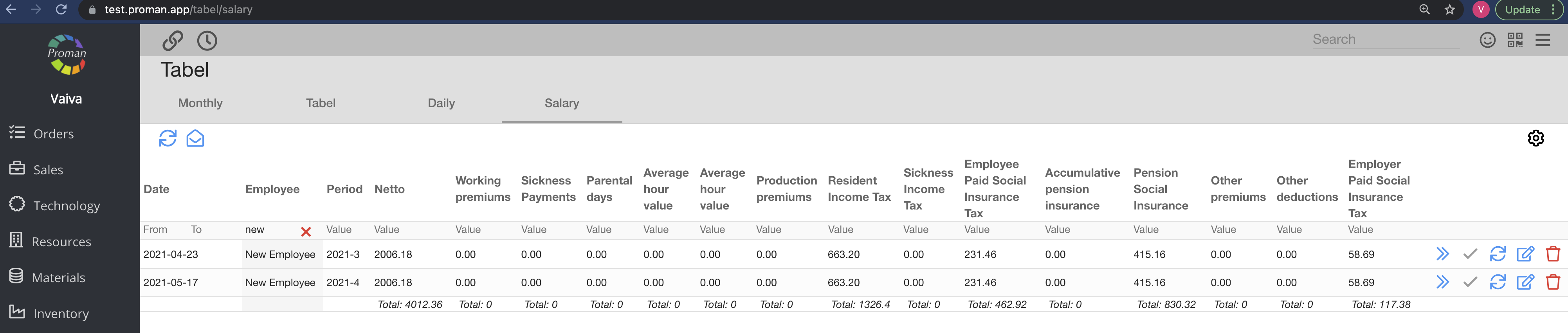Expand the 2021-05-17 row with double chevron
The image size is (1568, 333).
point(1442,282)
